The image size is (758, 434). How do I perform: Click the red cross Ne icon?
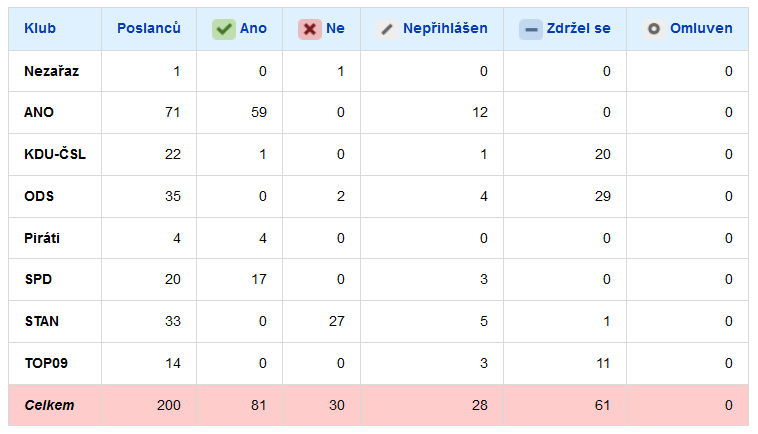click(310, 29)
